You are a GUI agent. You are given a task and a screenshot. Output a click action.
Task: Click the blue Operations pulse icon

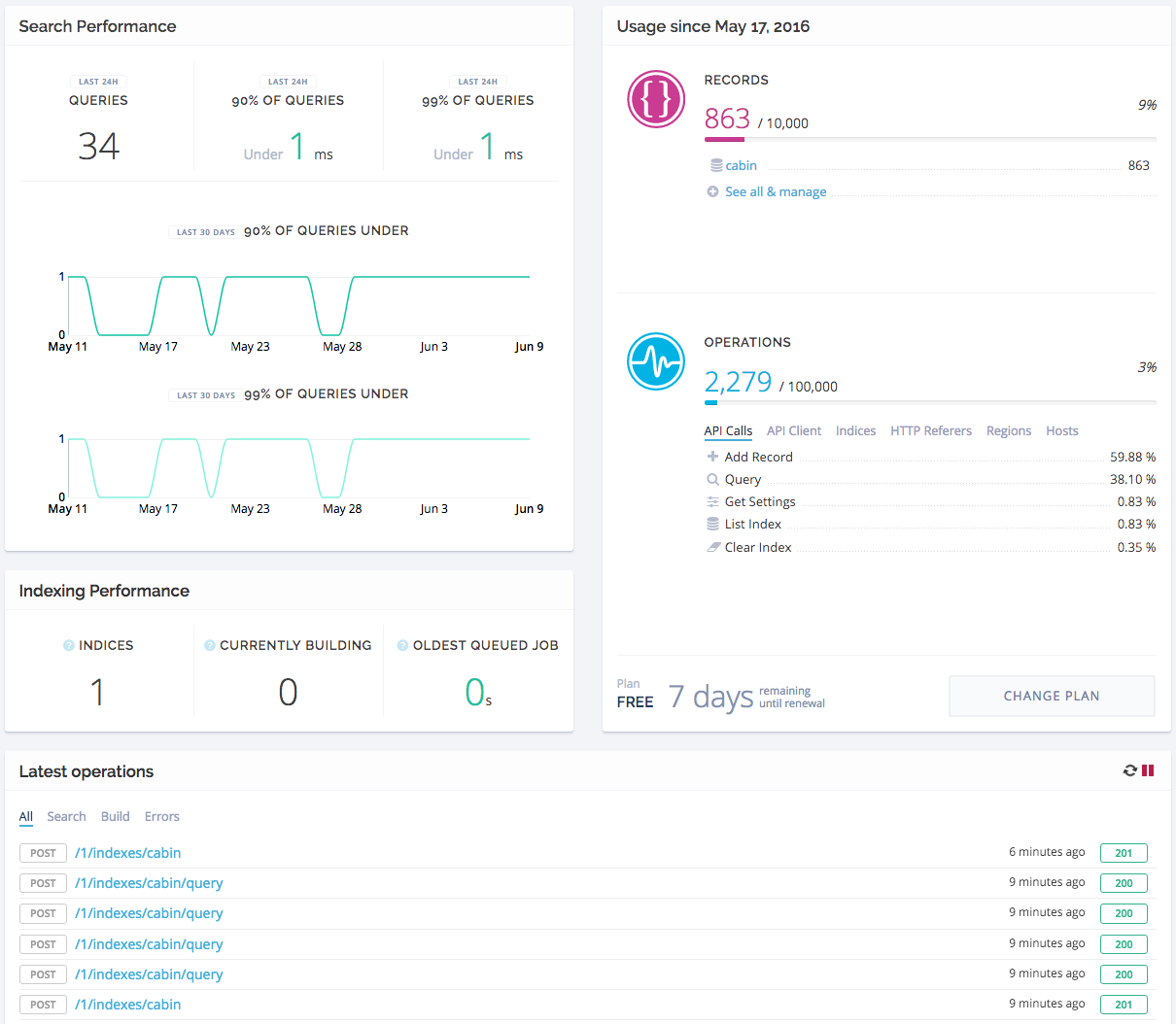coord(656,361)
